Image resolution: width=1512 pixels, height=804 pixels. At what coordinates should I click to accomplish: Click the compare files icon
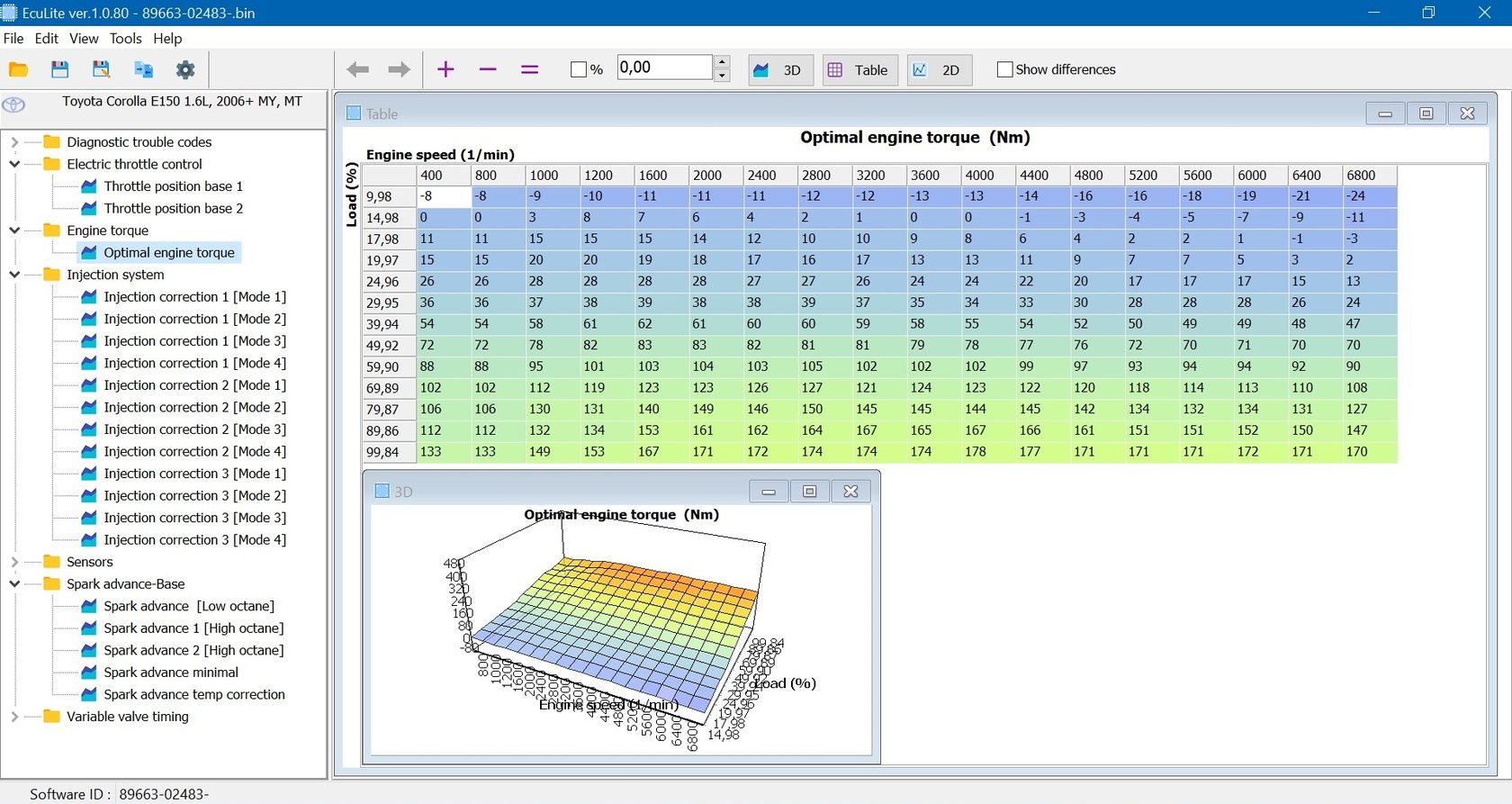pos(143,69)
